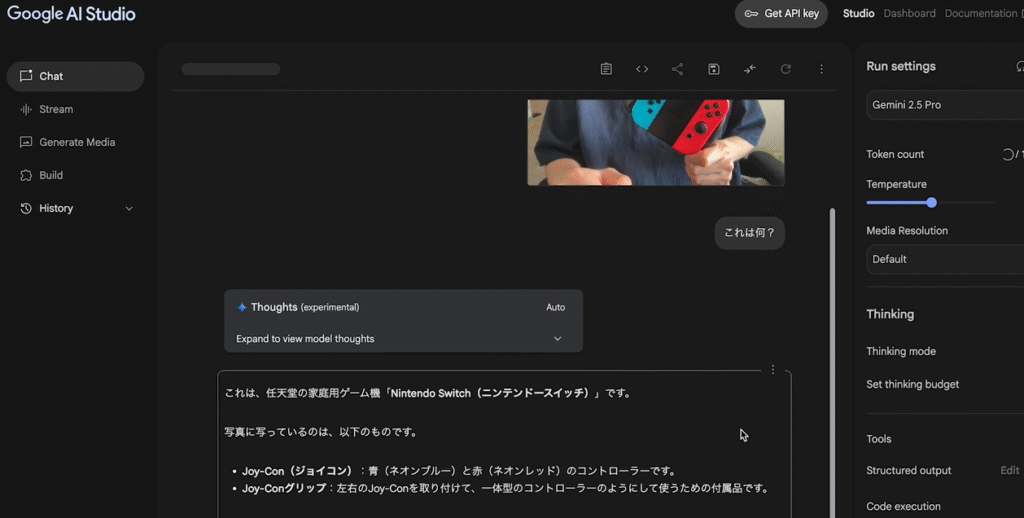Viewport: 1024px width, 518px height.
Task: Select the Stream sidebar item
Action: pos(75,109)
